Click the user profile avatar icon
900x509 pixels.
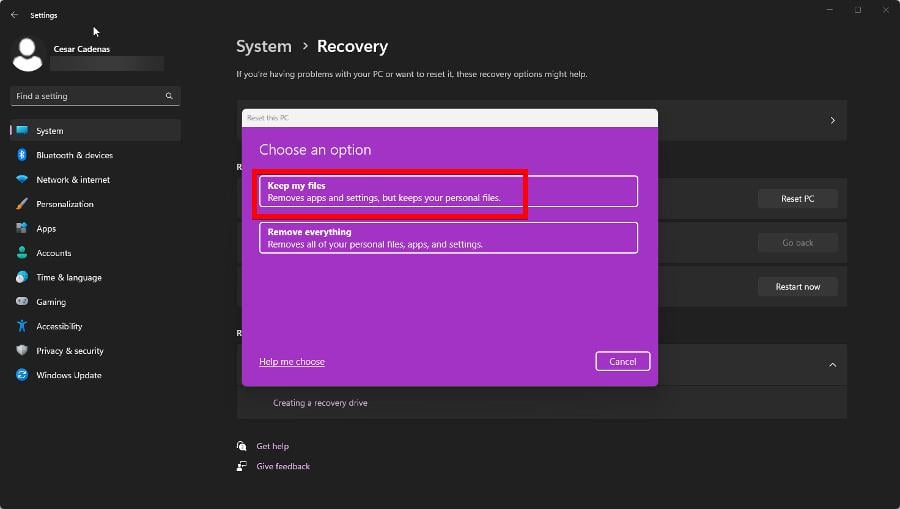(28, 55)
